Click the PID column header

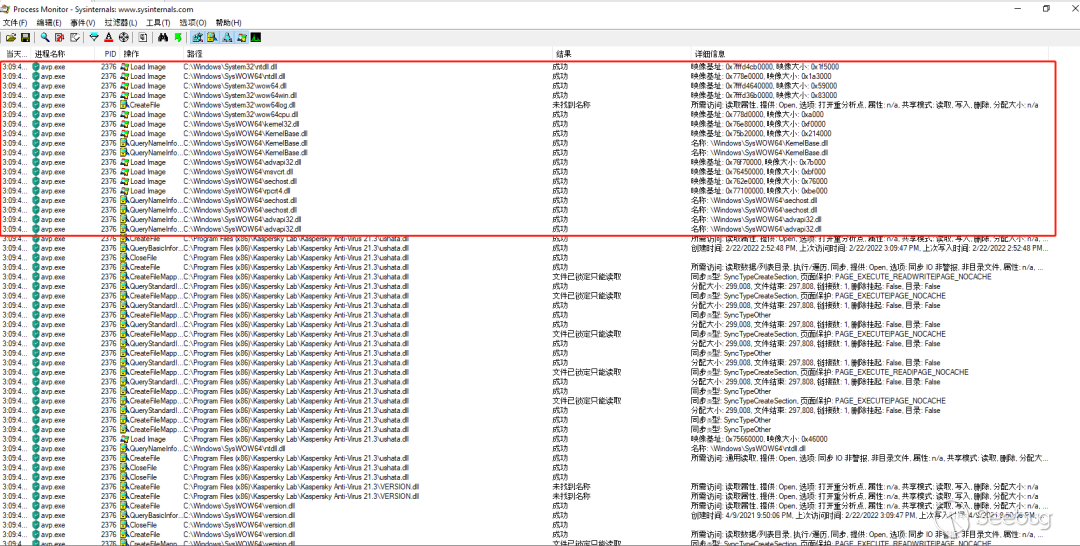pos(107,54)
